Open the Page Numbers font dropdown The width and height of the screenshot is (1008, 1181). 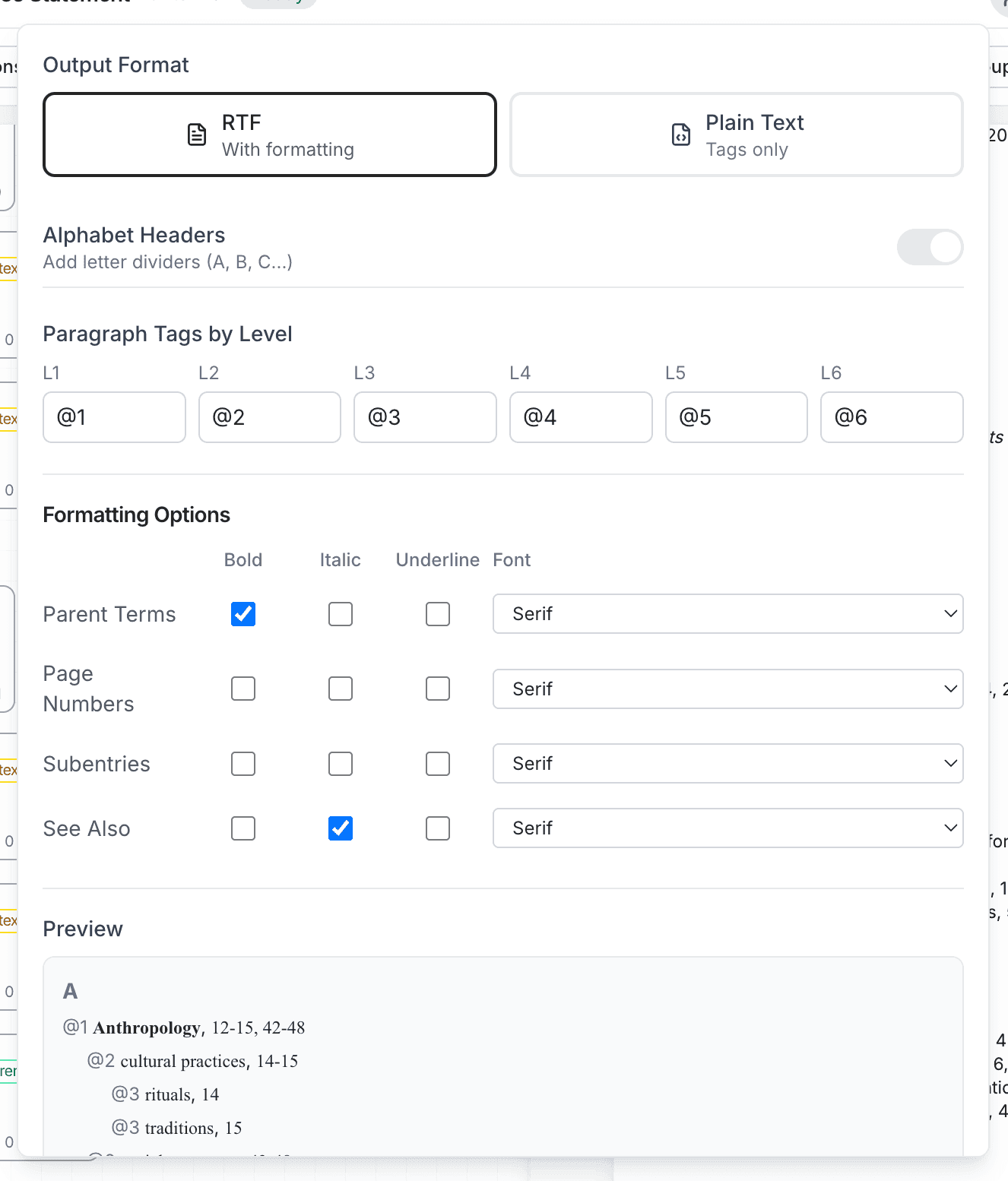coord(727,689)
